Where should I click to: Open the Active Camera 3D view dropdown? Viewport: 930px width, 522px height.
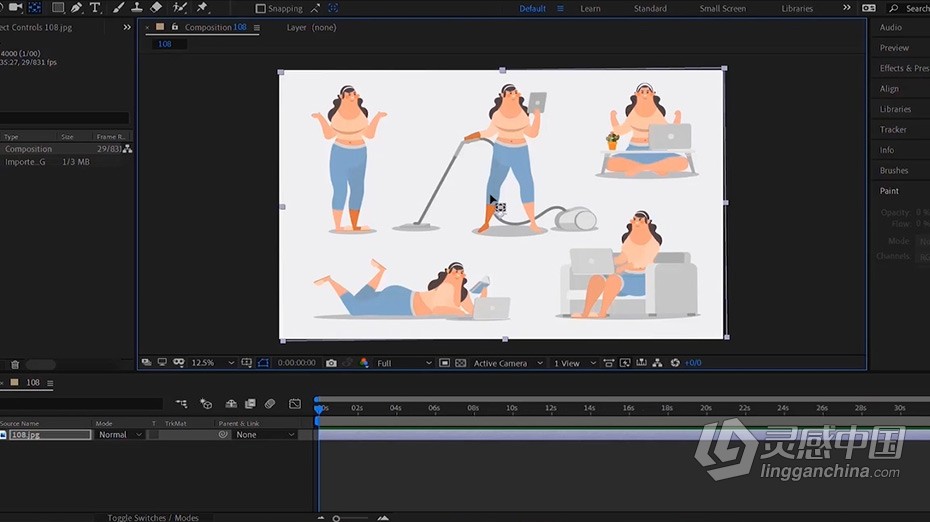pos(508,363)
